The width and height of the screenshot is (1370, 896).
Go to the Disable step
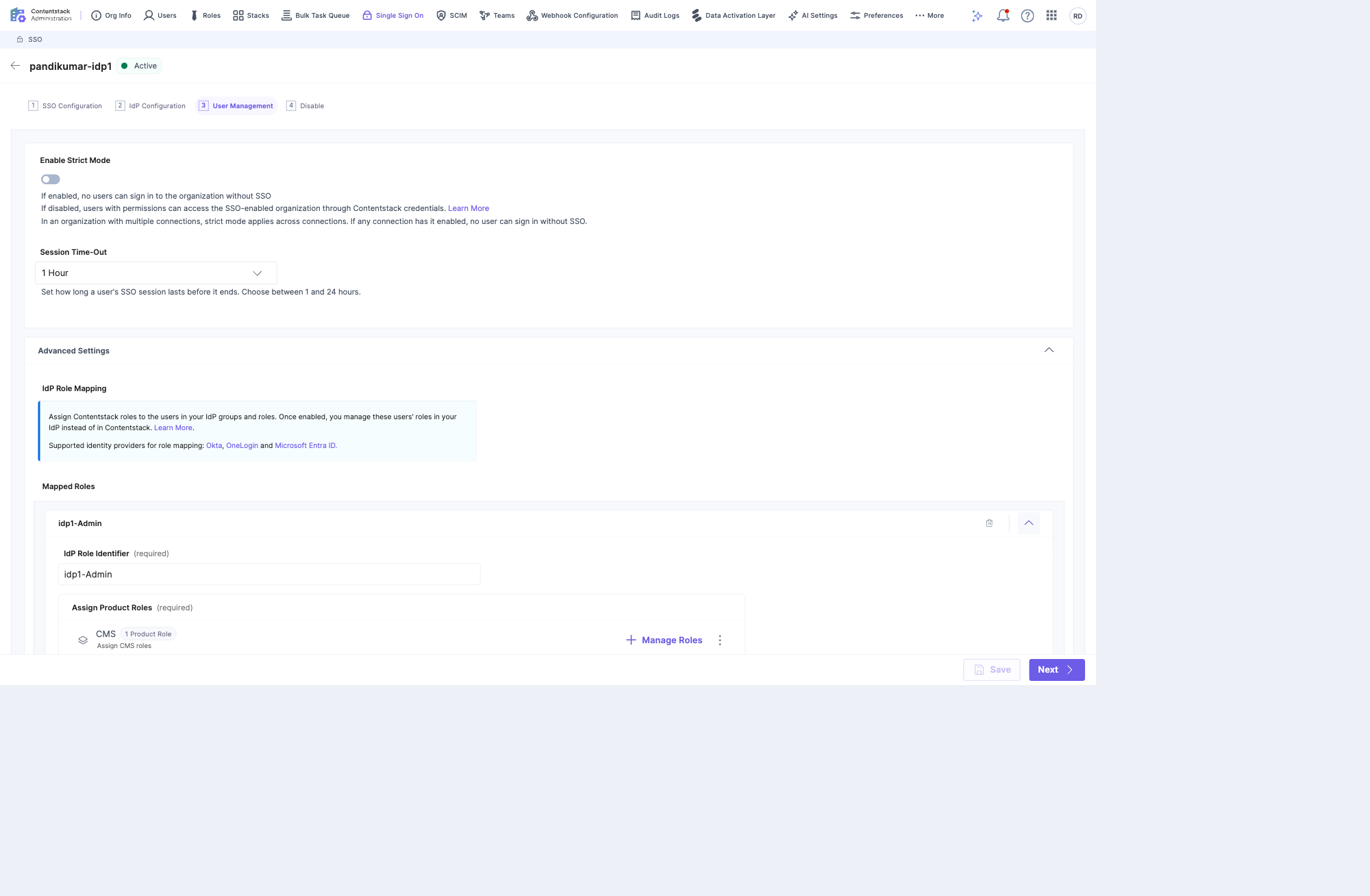305,105
